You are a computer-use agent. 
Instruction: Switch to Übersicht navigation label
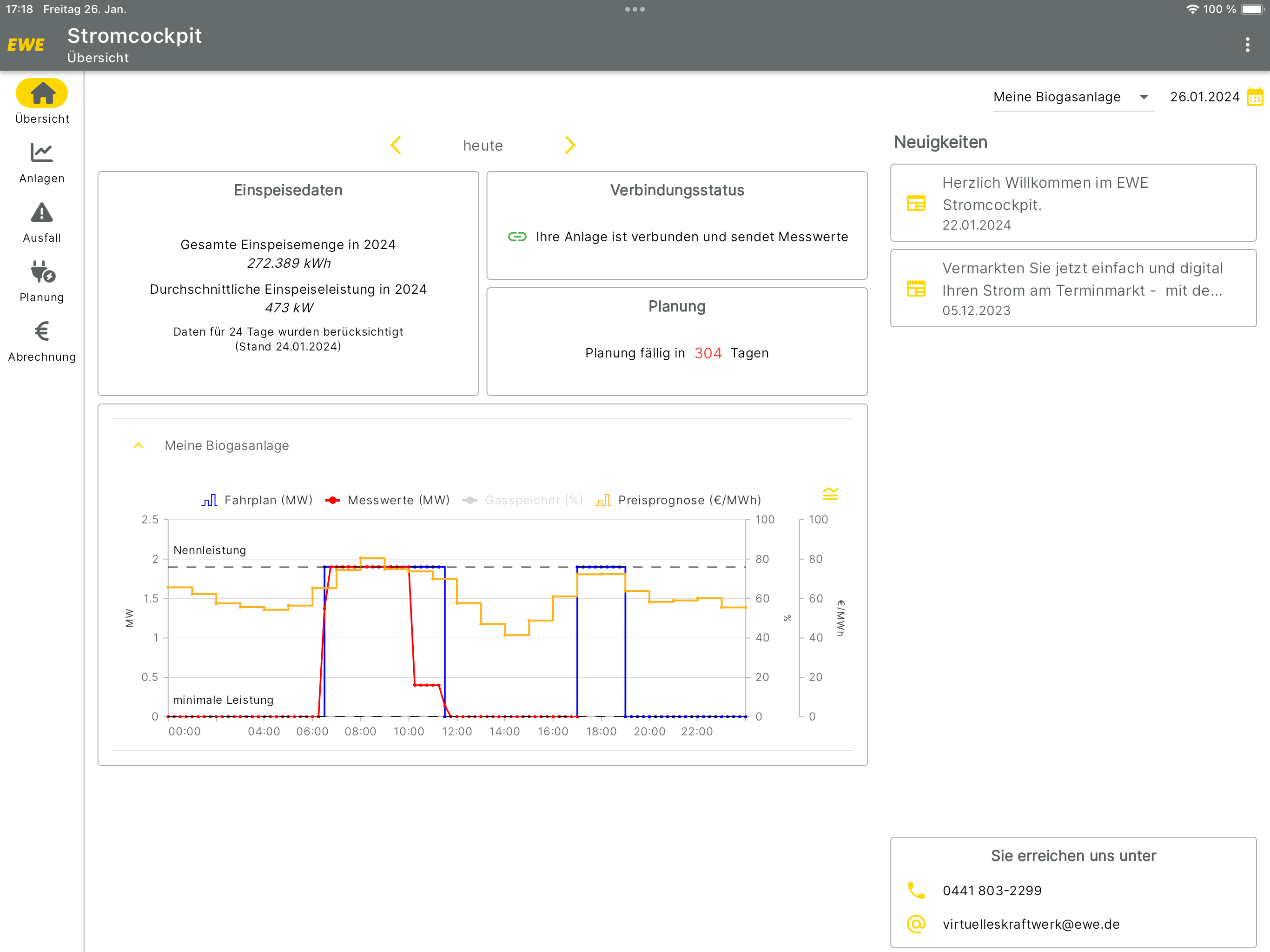click(x=42, y=119)
